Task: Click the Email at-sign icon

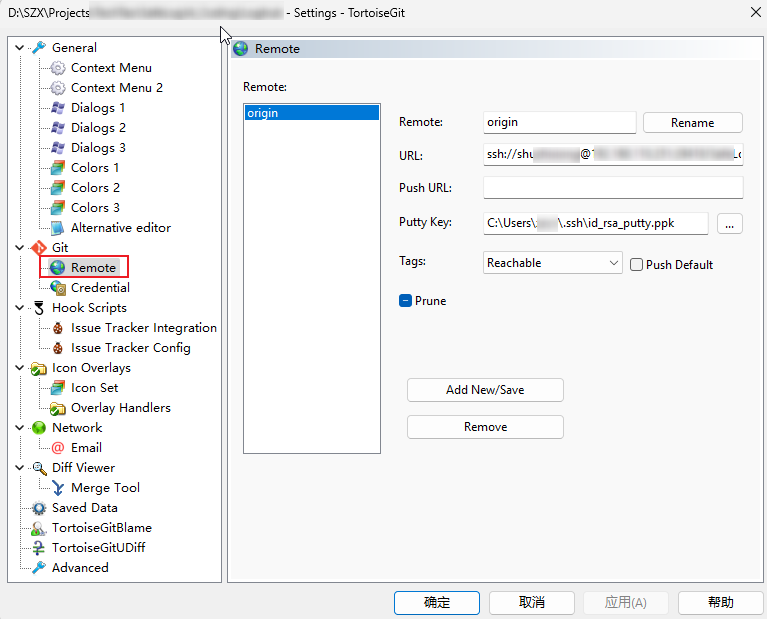Action: [x=58, y=448]
